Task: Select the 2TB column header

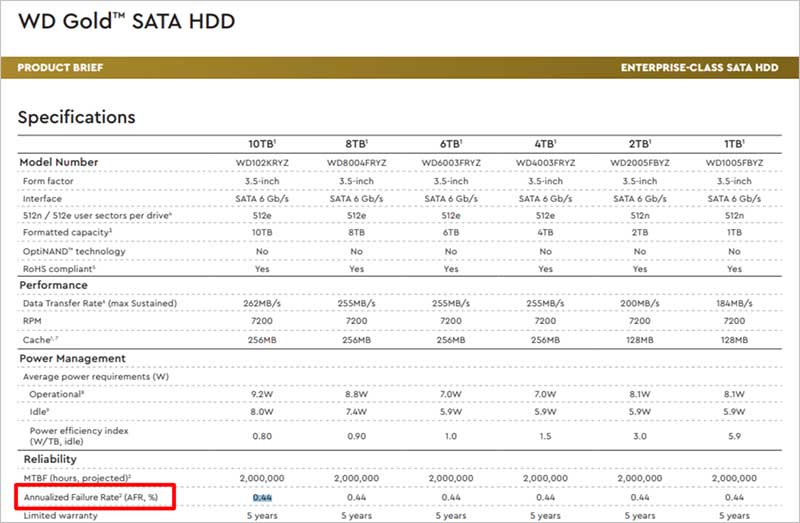Action: coord(640,144)
